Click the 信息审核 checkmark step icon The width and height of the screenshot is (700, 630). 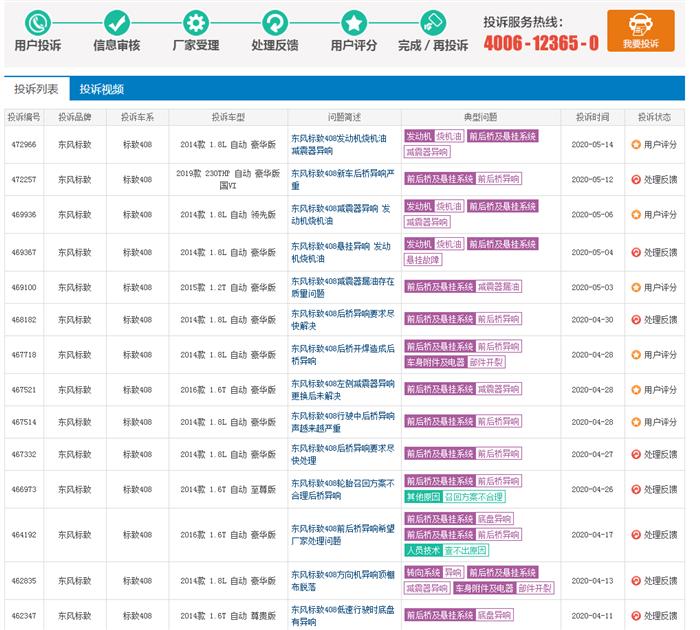[x=117, y=23]
